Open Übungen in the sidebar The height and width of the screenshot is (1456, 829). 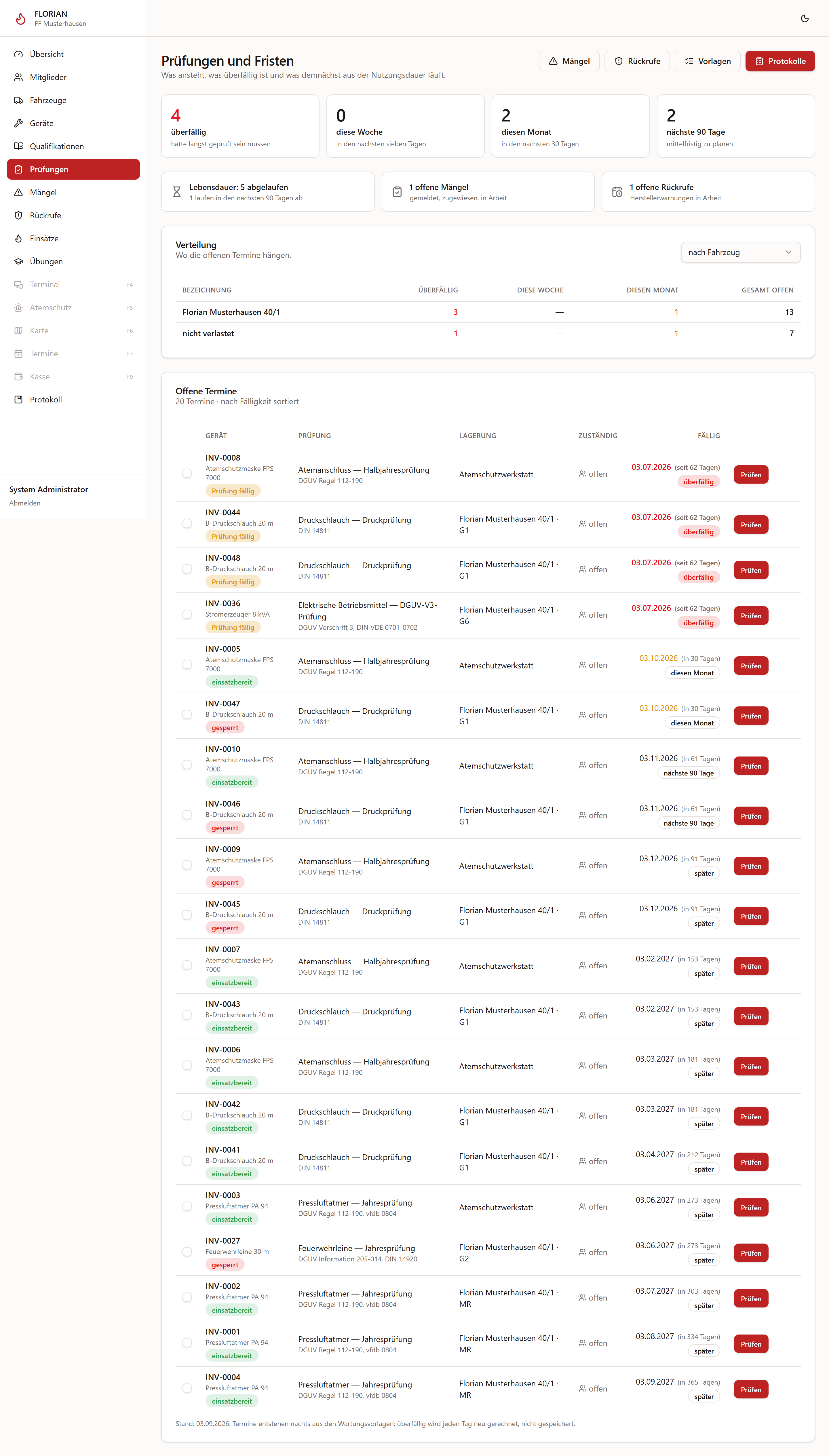pos(73,261)
